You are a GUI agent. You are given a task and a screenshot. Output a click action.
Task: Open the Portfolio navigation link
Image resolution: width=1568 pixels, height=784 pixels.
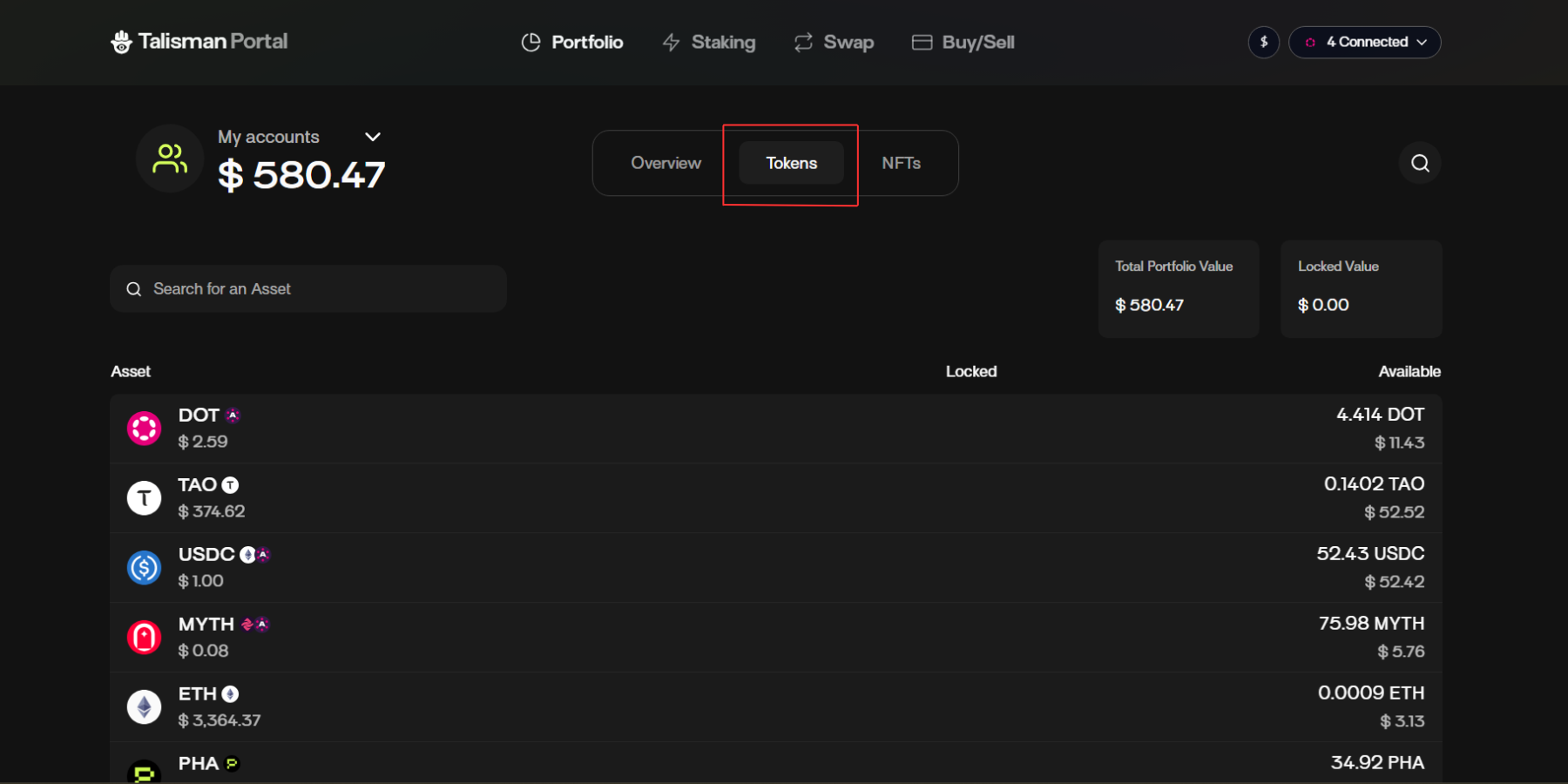click(572, 42)
